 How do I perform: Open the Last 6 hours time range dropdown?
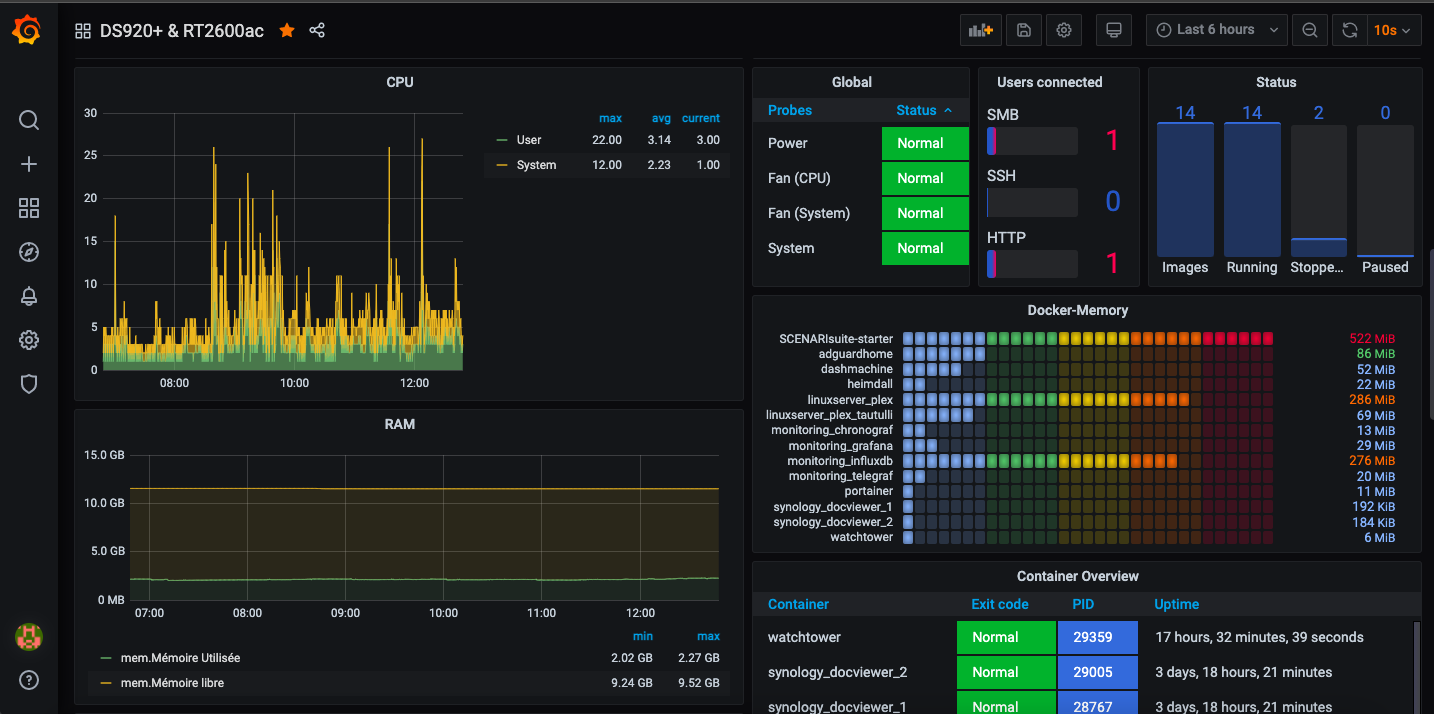click(x=1216, y=30)
